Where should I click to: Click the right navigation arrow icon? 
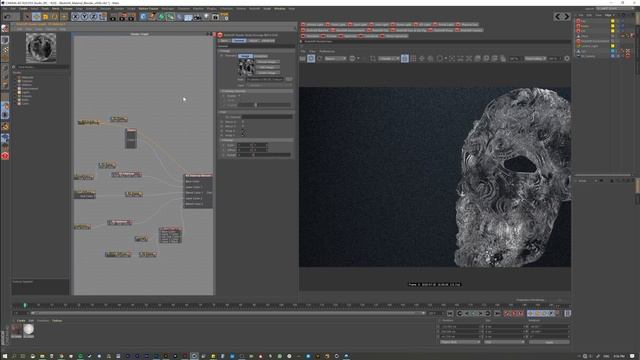[x=566, y=16]
